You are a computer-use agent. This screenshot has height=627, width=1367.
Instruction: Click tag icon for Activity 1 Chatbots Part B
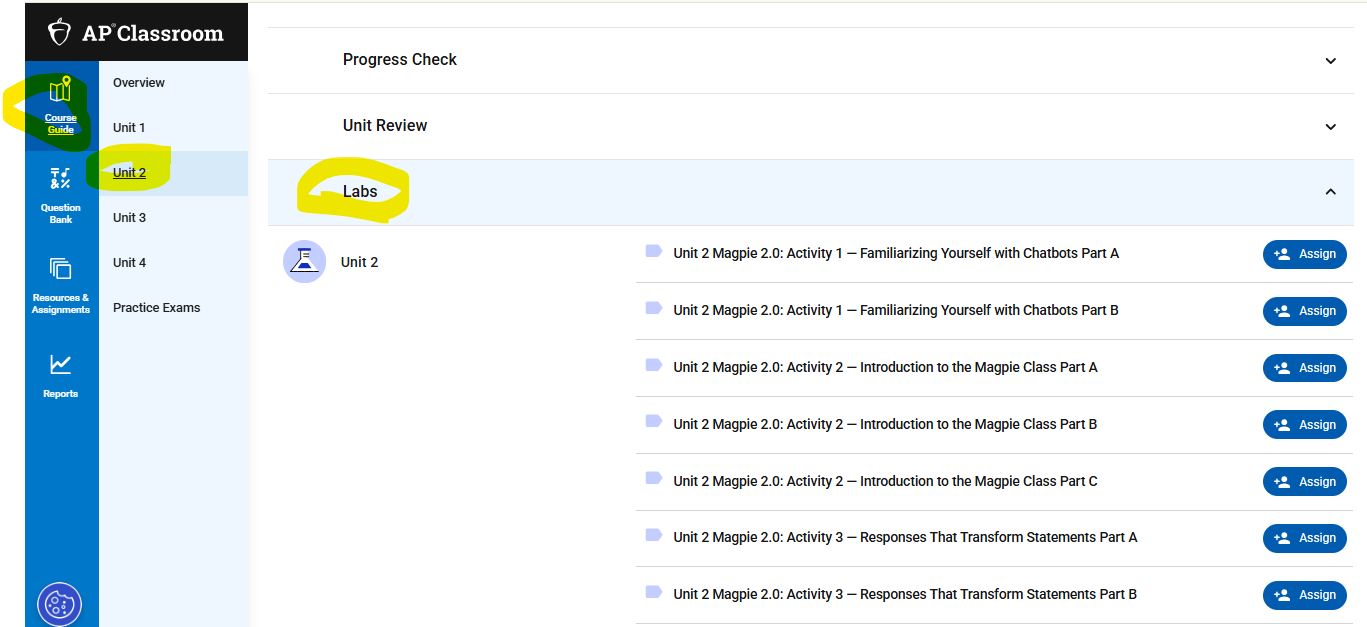654,308
